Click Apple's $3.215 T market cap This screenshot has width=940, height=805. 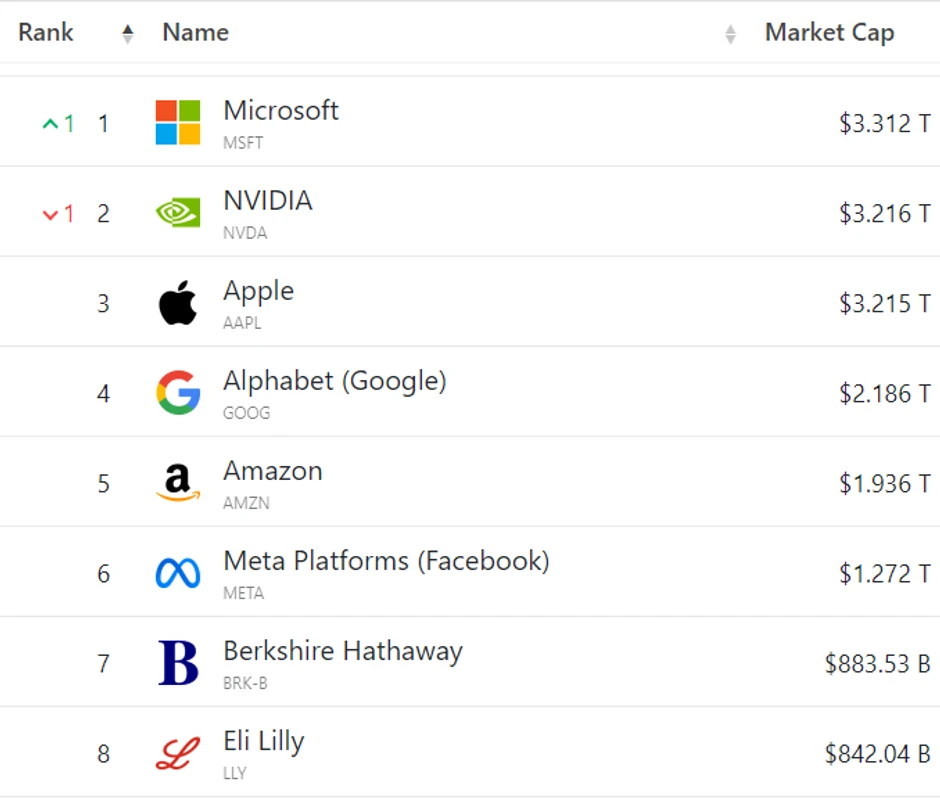[884, 304]
